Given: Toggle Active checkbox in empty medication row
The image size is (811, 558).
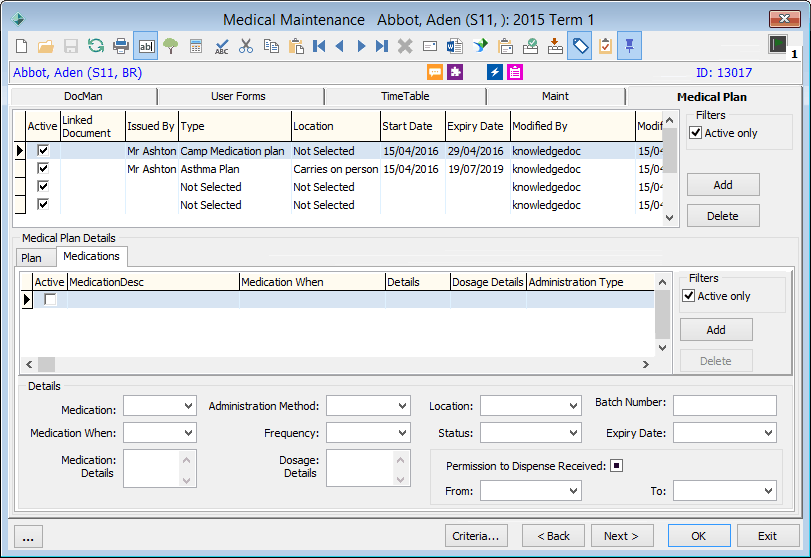Looking at the screenshot, I should (50, 299).
